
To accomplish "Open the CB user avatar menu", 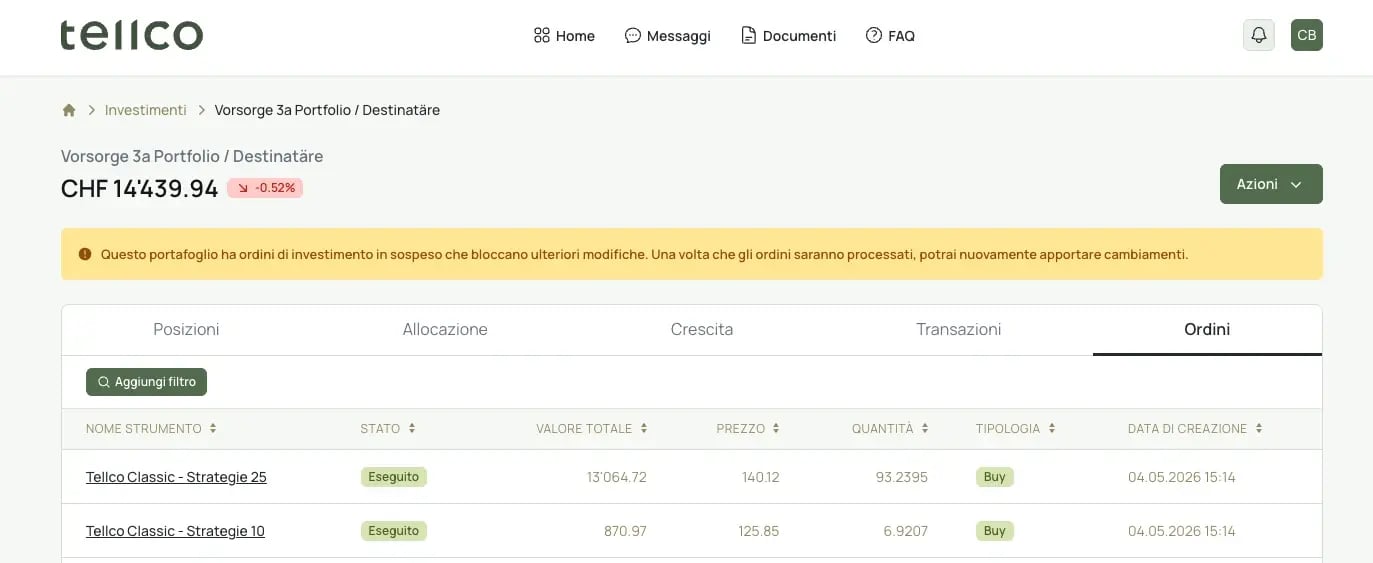I will [x=1307, y=35].
